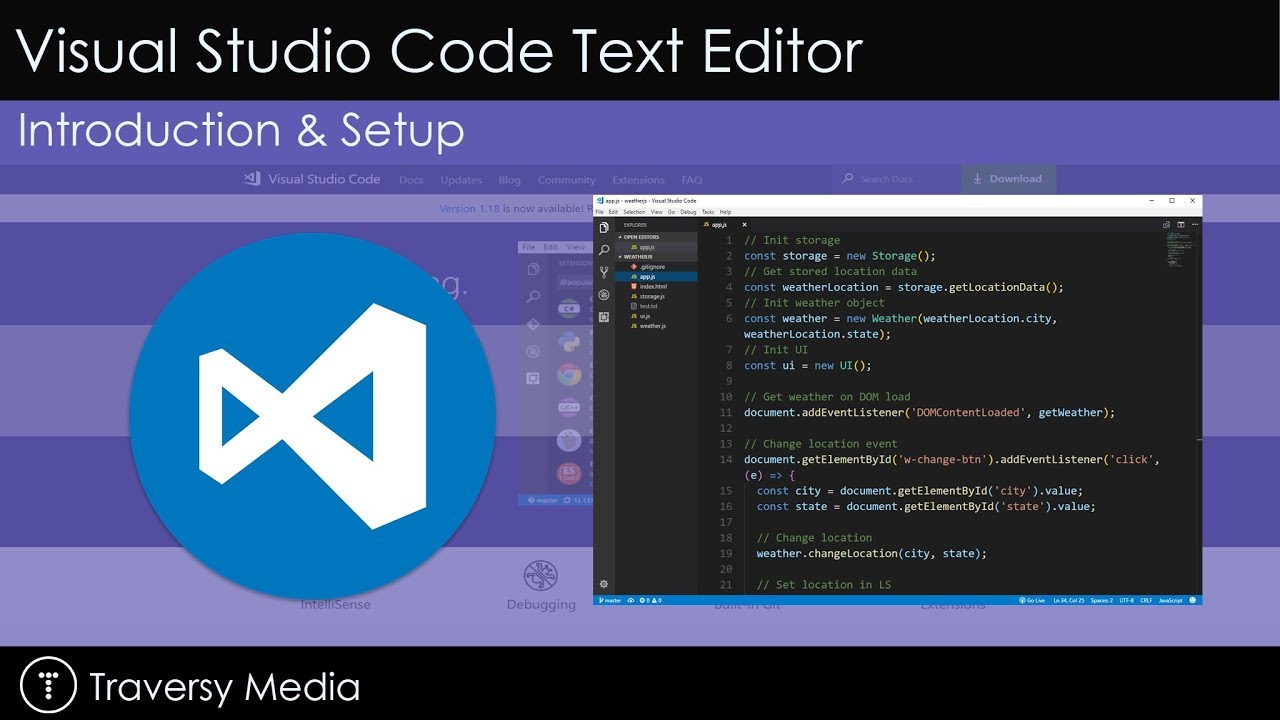
Task: Select app.js under Open Editors
Action: (x=656, y=247)
